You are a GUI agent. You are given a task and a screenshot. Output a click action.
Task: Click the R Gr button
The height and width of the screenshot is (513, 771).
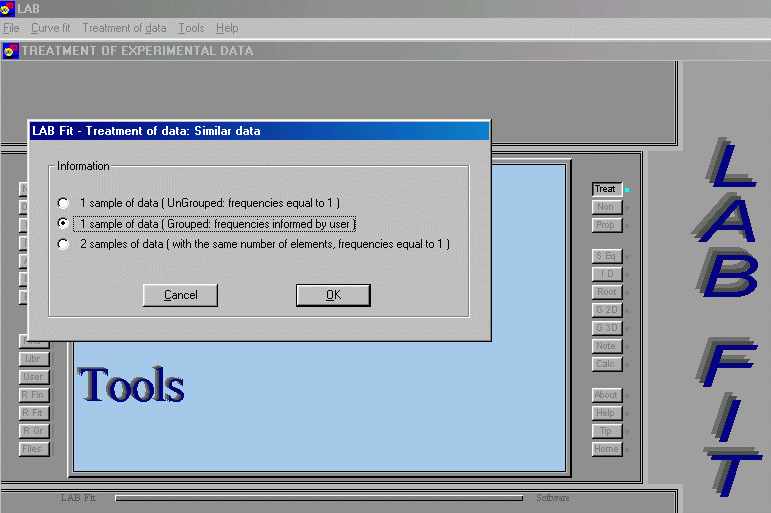(x=34, y=431)
